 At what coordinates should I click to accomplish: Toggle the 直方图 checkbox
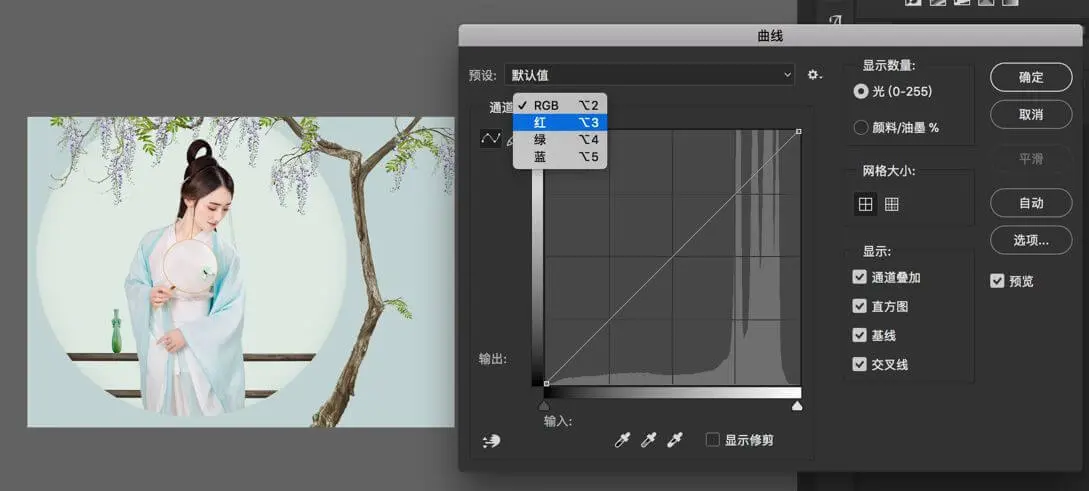point(859,306)
